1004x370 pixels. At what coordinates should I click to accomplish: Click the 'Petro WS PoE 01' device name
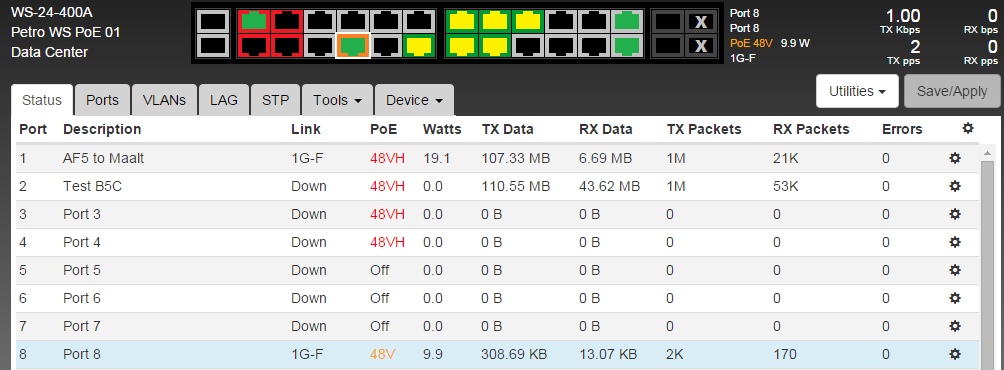[x=65, y=33]
